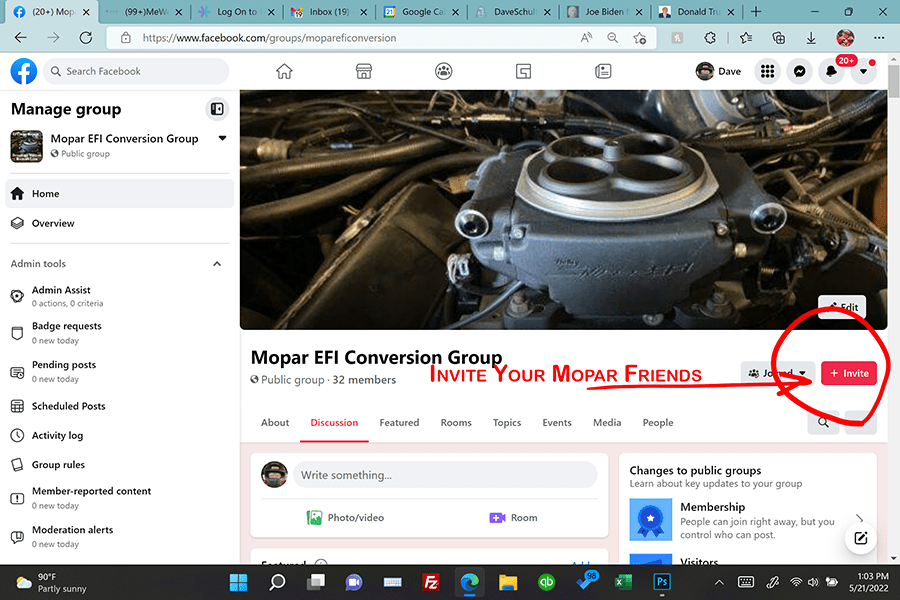The height and width of the screenshot is (600, 900).
Task: Click the browser address bar URL
Action: pyautogui.click(x=269, y=38)
